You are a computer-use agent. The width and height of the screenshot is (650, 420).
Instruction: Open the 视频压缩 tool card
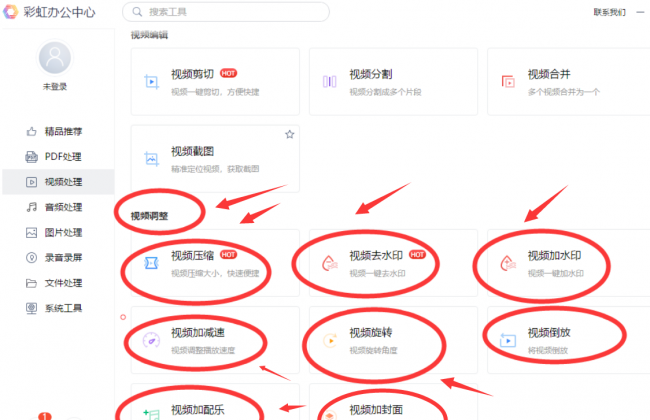click(x=215, y=263)
